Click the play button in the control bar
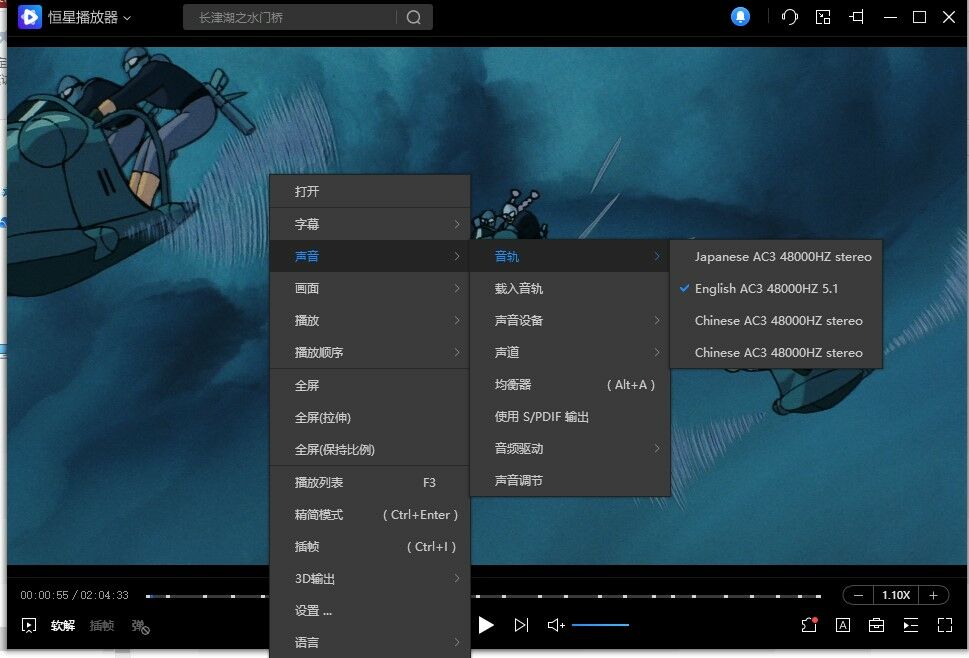969x658 pixels. point(486,625)
